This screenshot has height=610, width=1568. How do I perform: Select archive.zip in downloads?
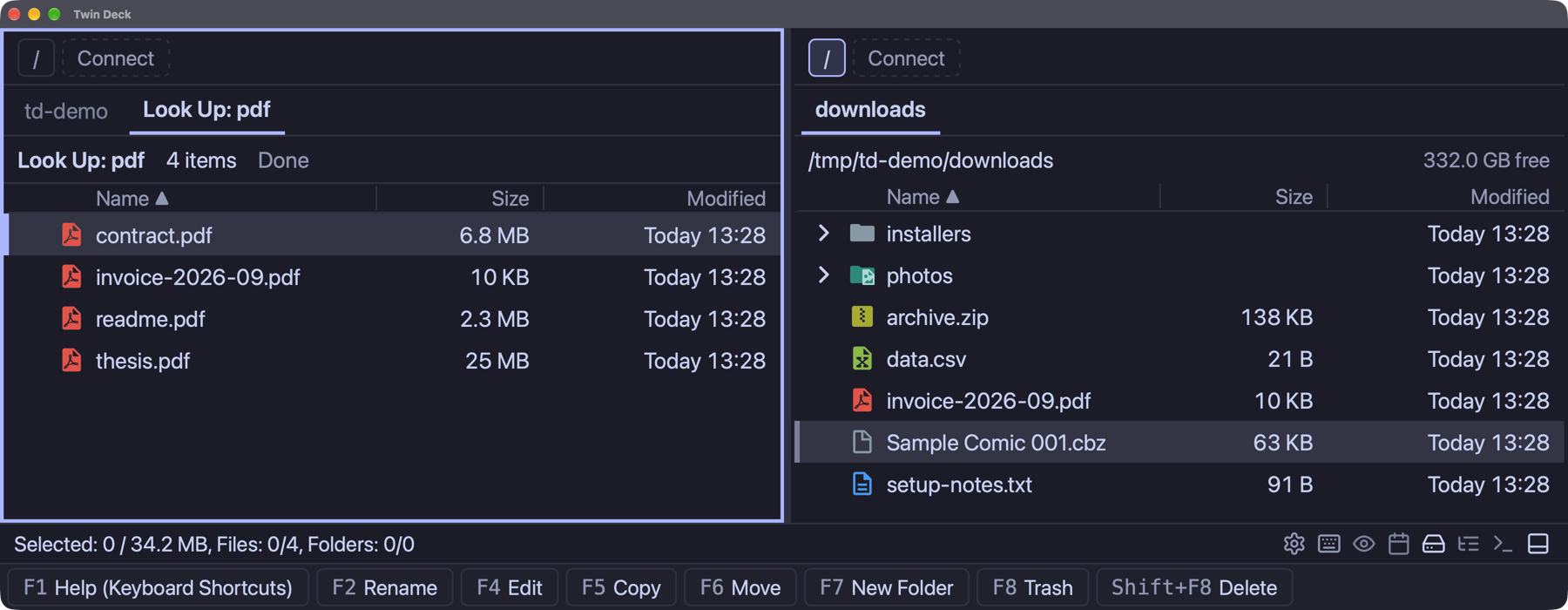(x=1180, y=316)
